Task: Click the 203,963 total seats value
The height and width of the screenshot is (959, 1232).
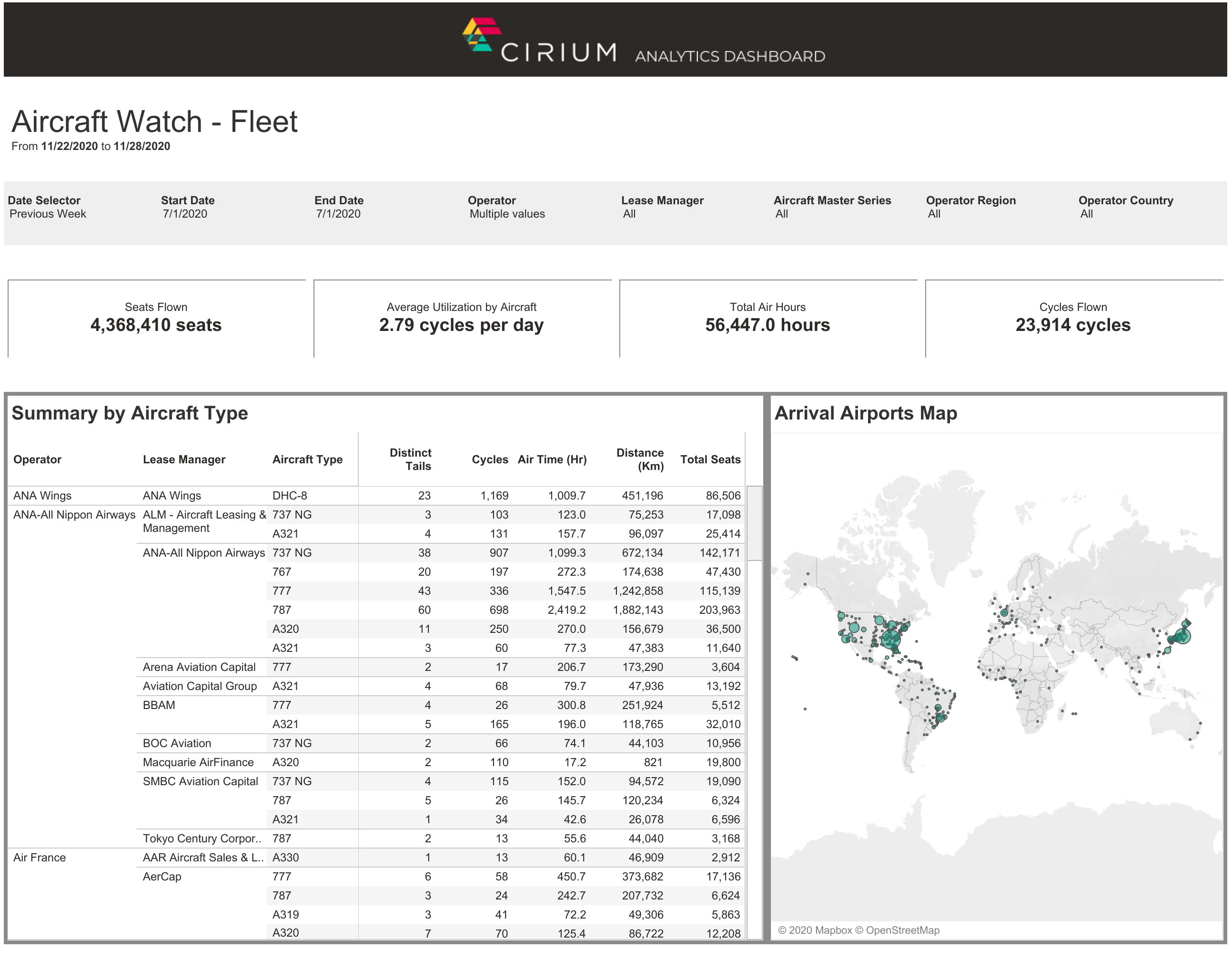Action: tap(720, 610)
